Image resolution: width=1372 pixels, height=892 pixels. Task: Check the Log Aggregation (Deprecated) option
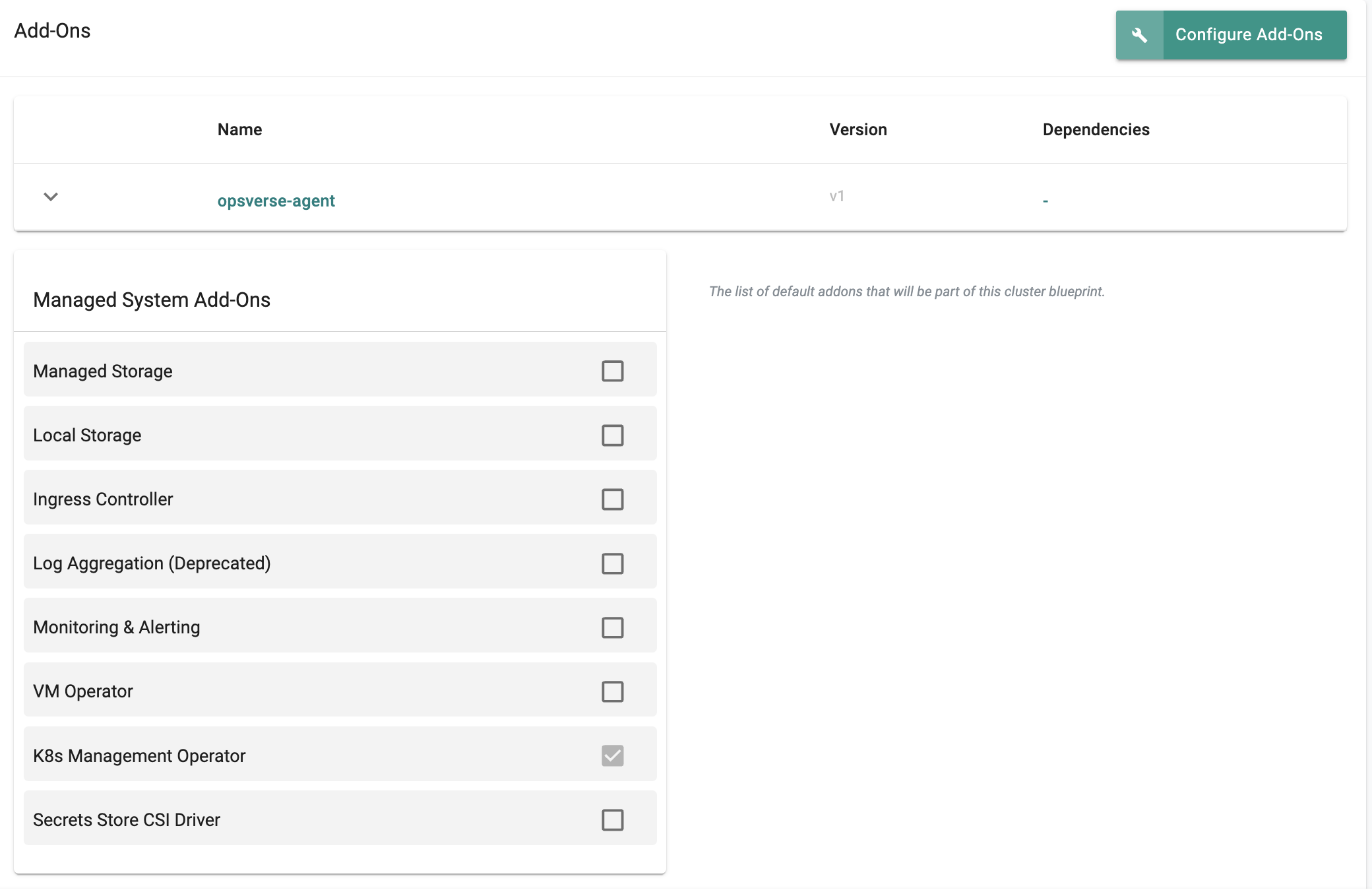click(x=613, y=563)
